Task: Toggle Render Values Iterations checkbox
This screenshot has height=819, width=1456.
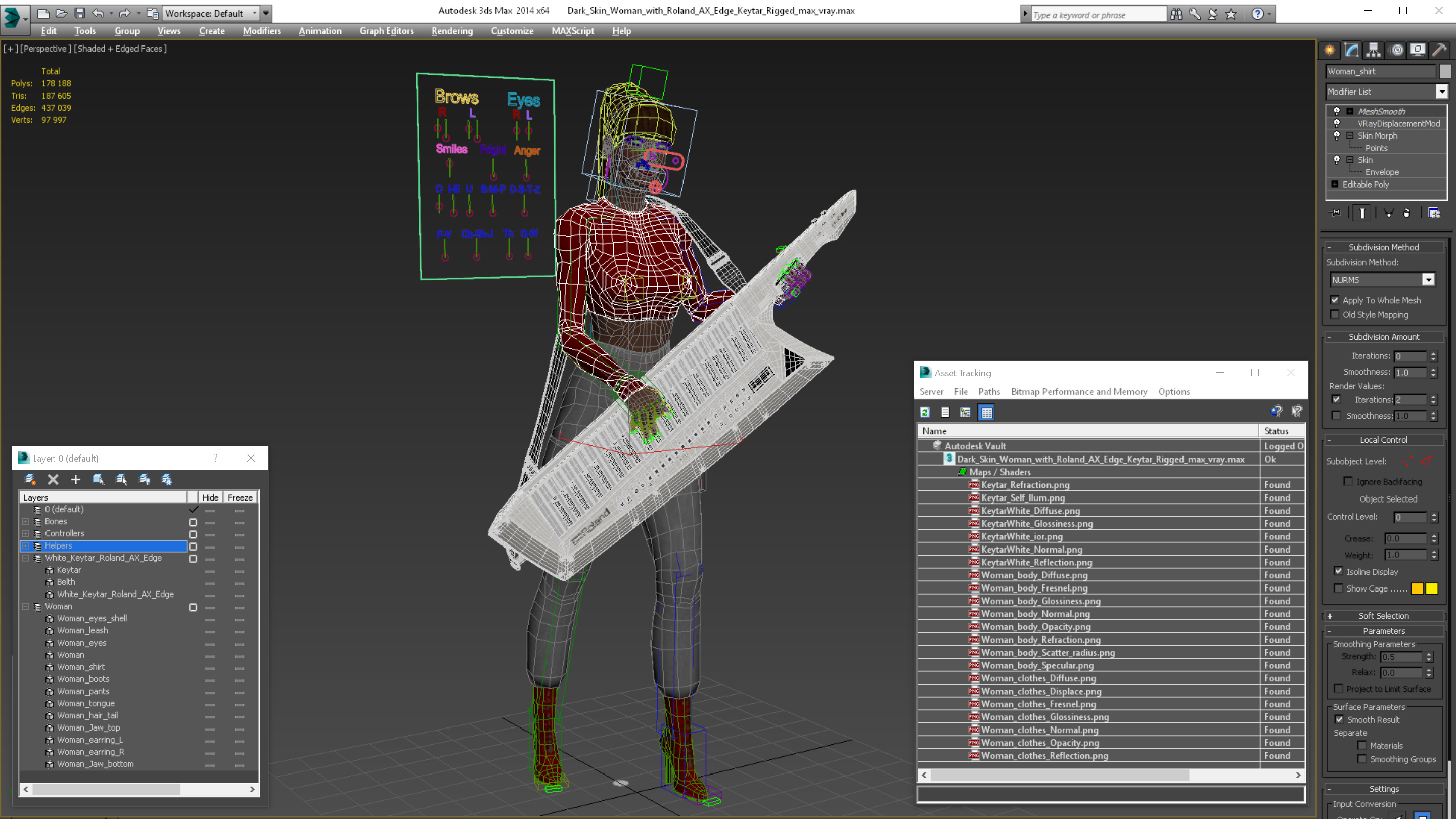Action: coord(1336,399)
